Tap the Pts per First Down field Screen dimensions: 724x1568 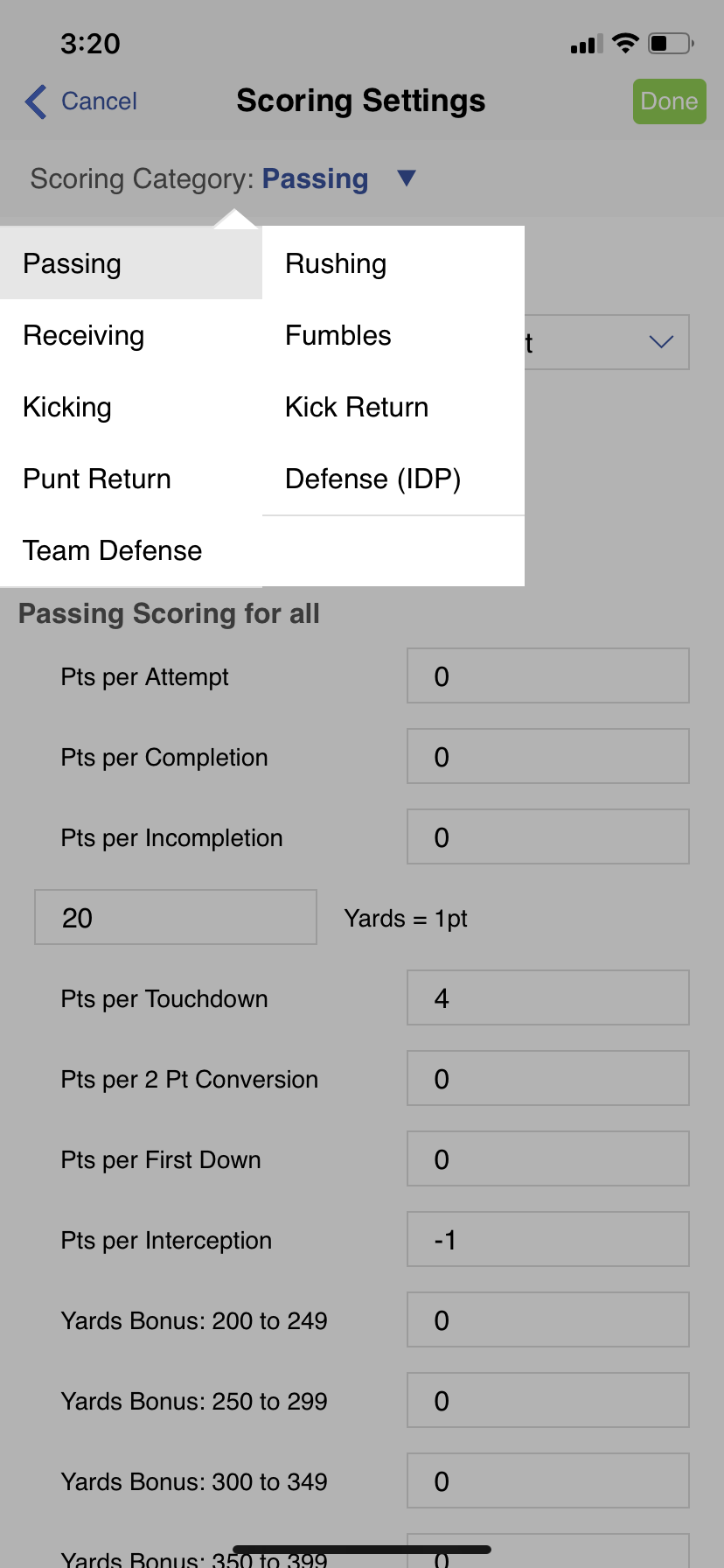(547, 1158)
